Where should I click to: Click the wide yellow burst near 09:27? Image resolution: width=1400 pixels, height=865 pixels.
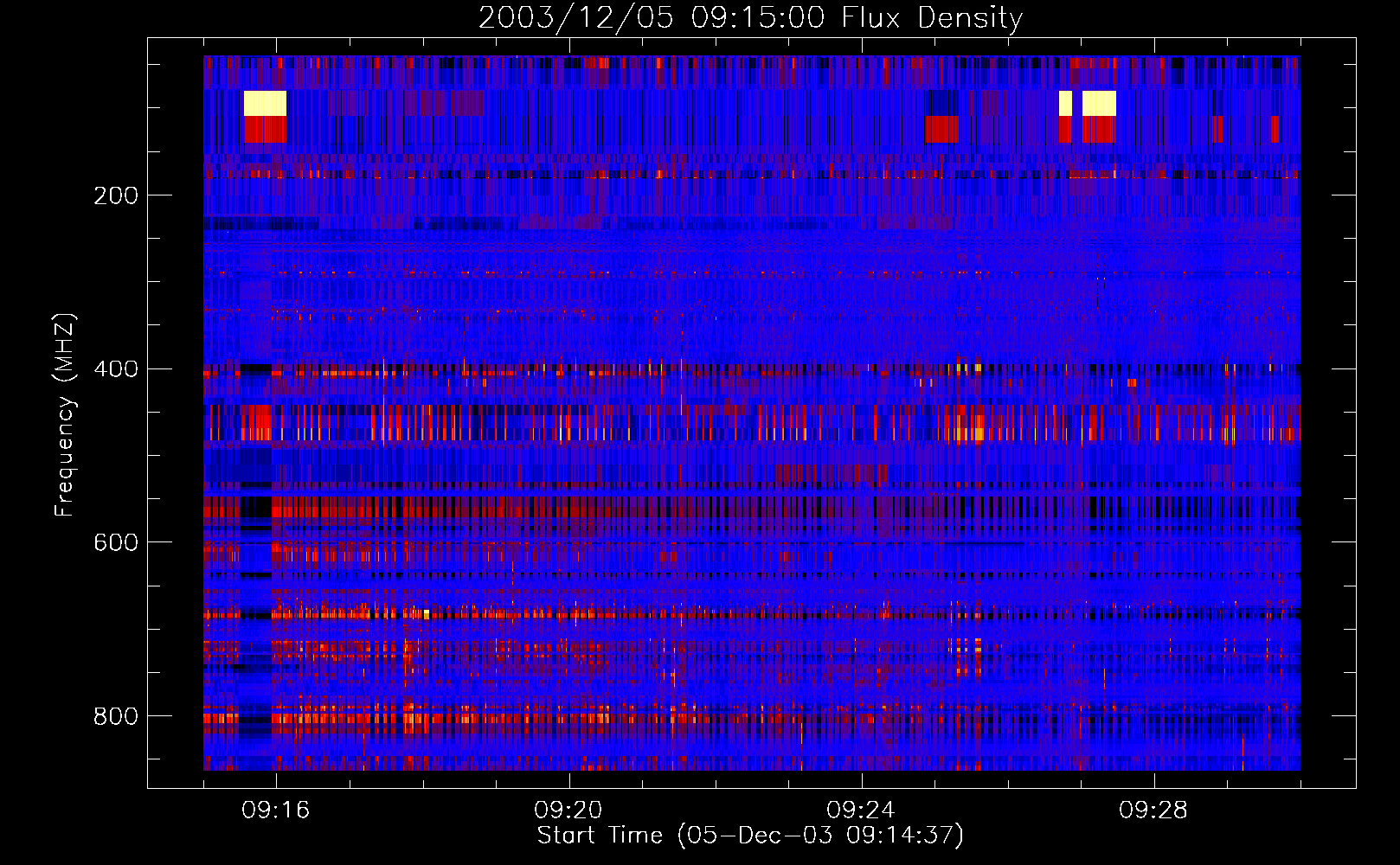tap(1099, 103)
